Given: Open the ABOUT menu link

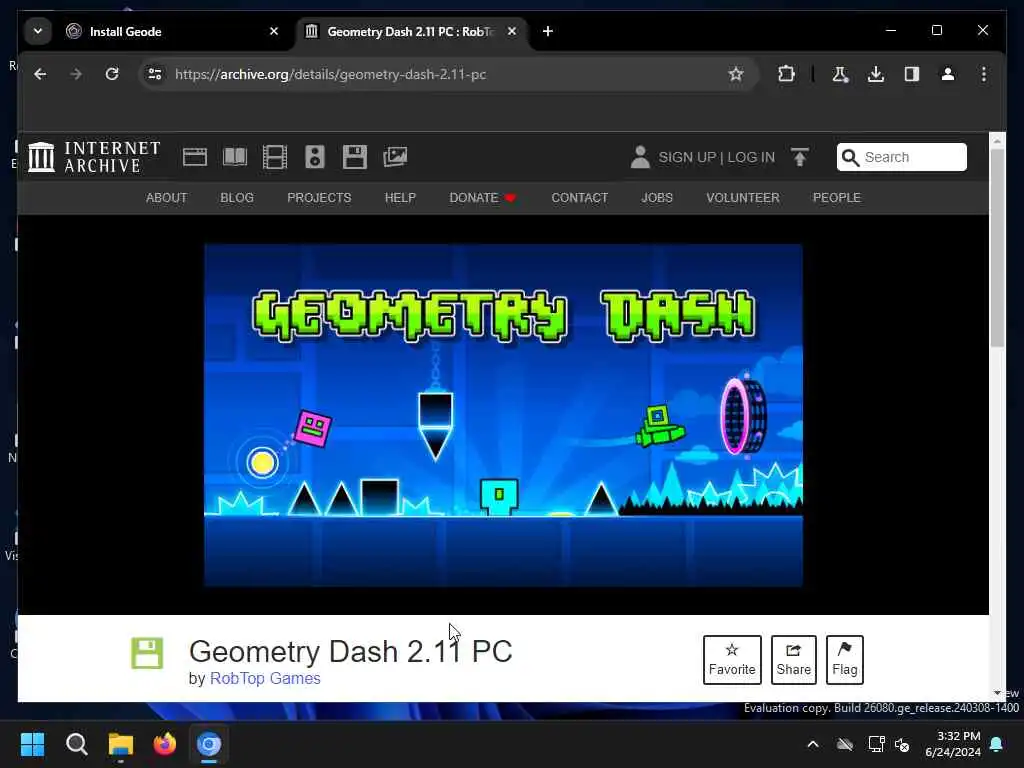Looking at the screenshot, I should click(x=167, y=198).
